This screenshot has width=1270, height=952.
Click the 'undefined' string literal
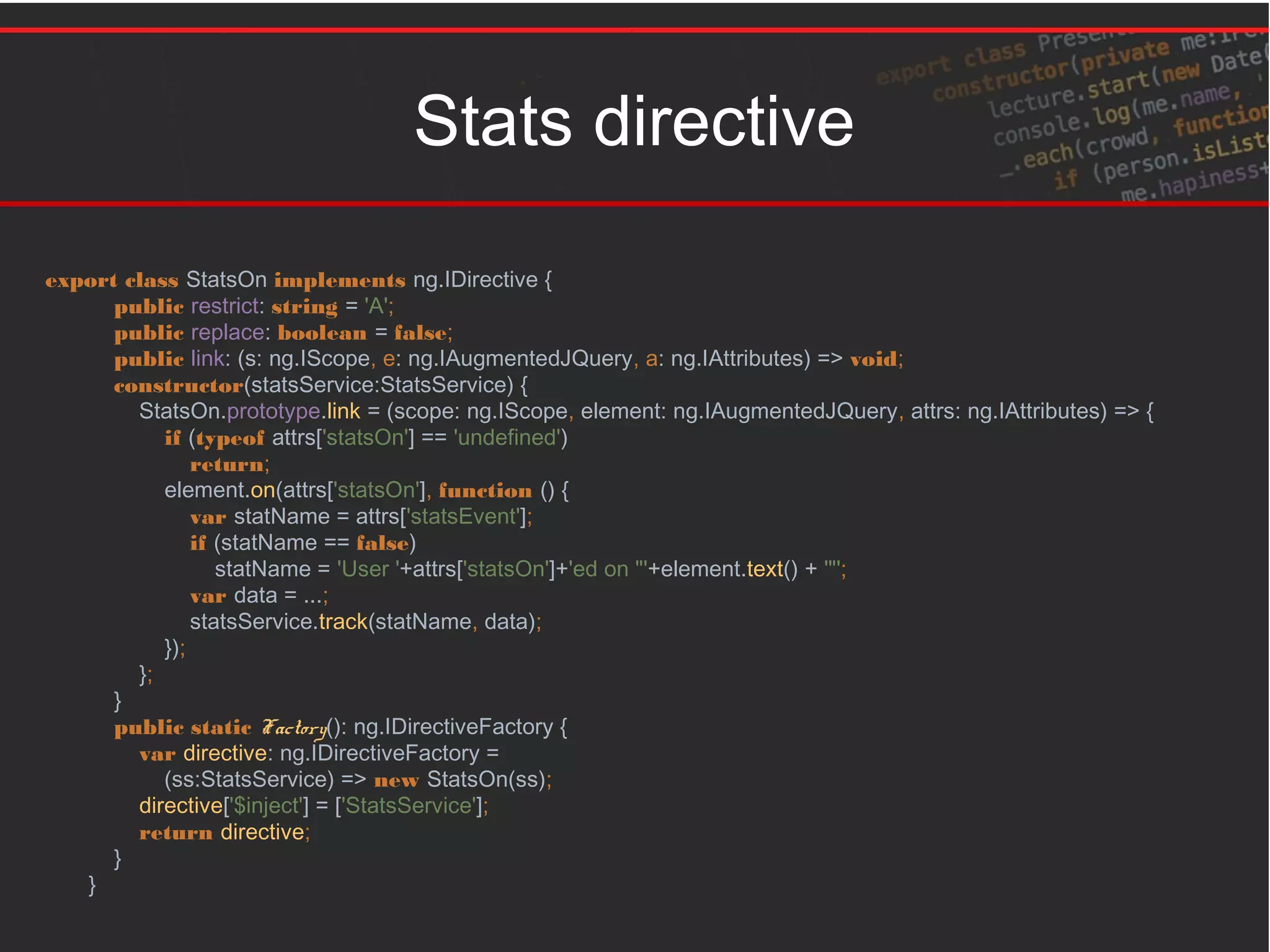507,438
